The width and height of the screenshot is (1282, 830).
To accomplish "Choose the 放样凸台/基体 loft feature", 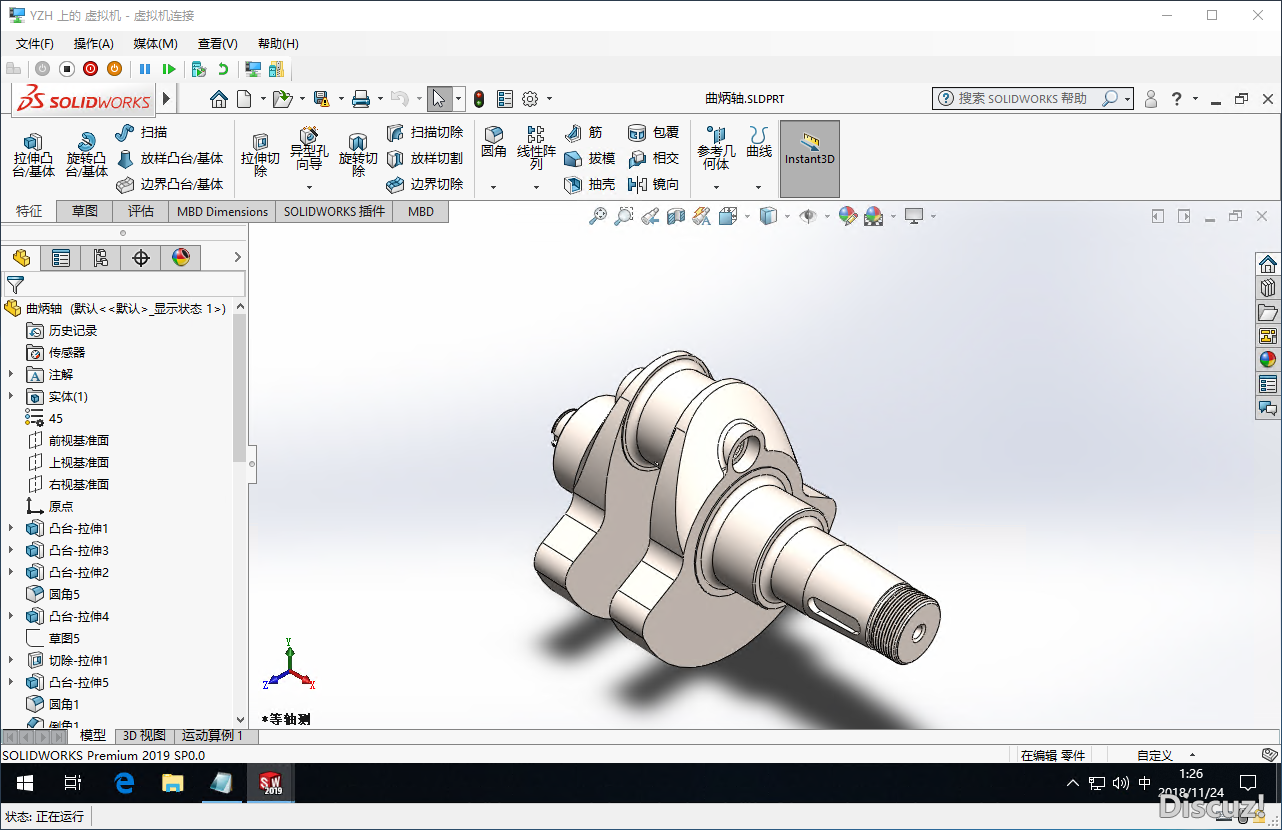I will click(169, 158).
